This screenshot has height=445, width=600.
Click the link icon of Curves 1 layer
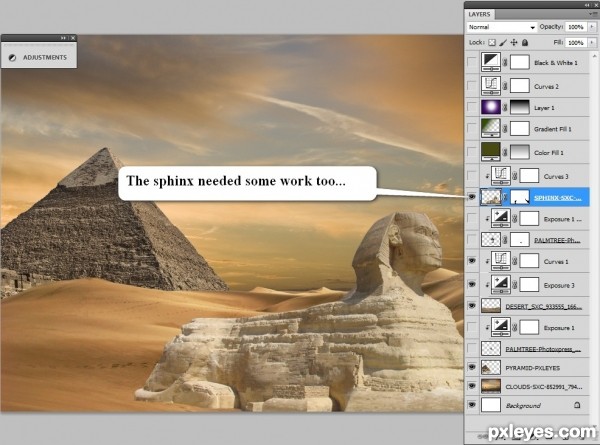tap(515, 262)
